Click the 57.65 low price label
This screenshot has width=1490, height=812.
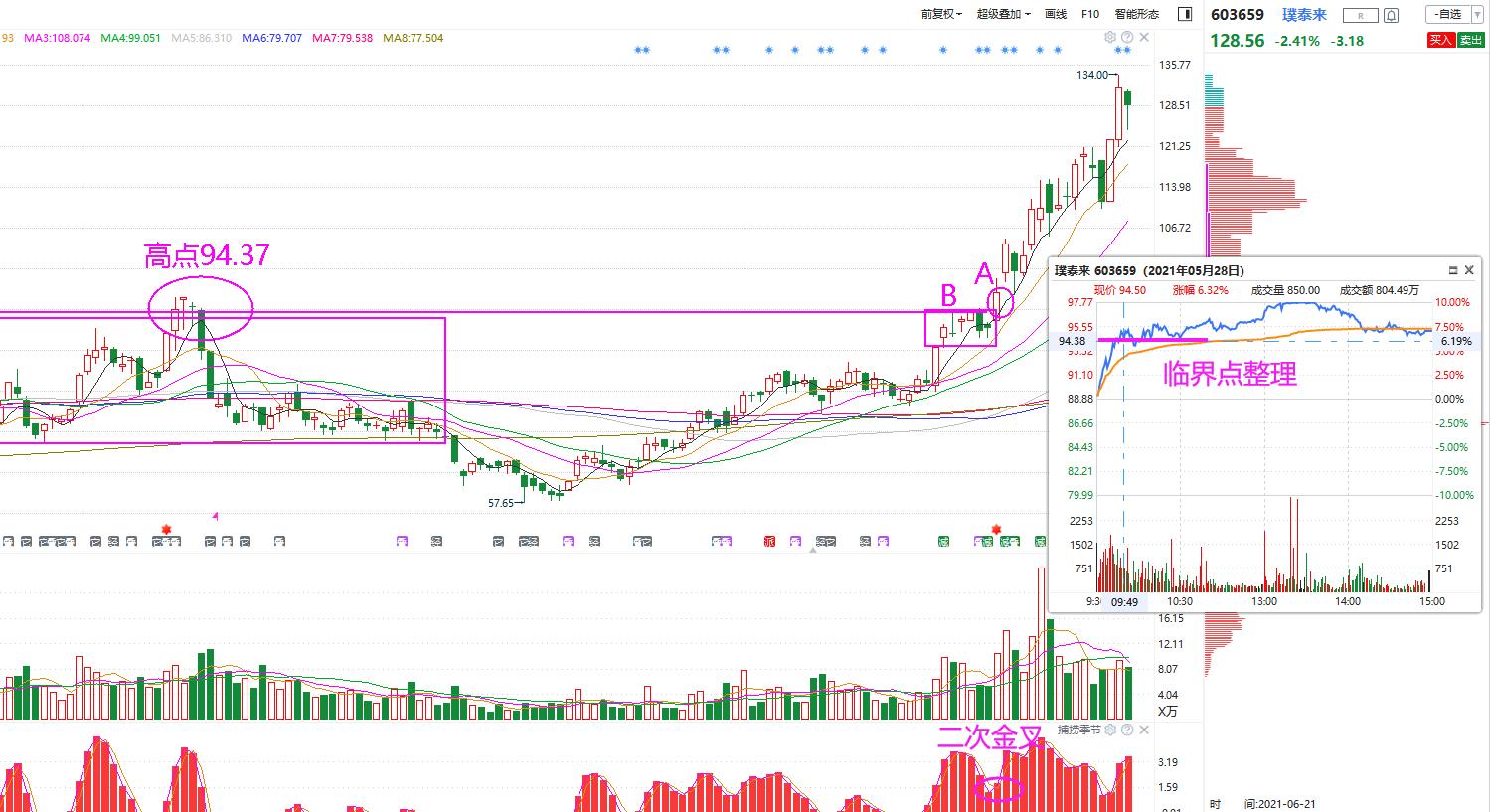click(x=501, y=503)
